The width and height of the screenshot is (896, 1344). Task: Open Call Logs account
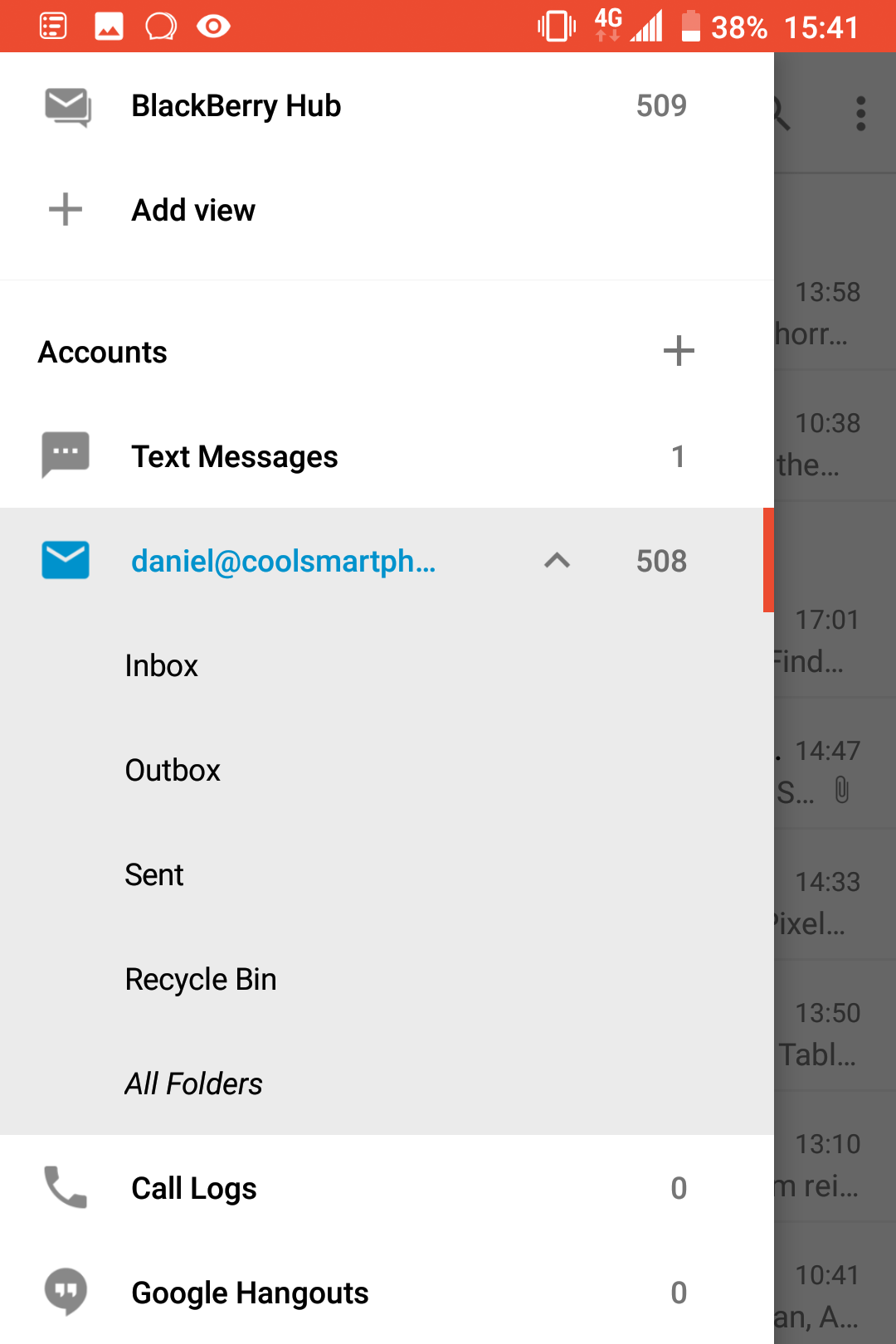pyautogui.click(x=387, y=1188)
